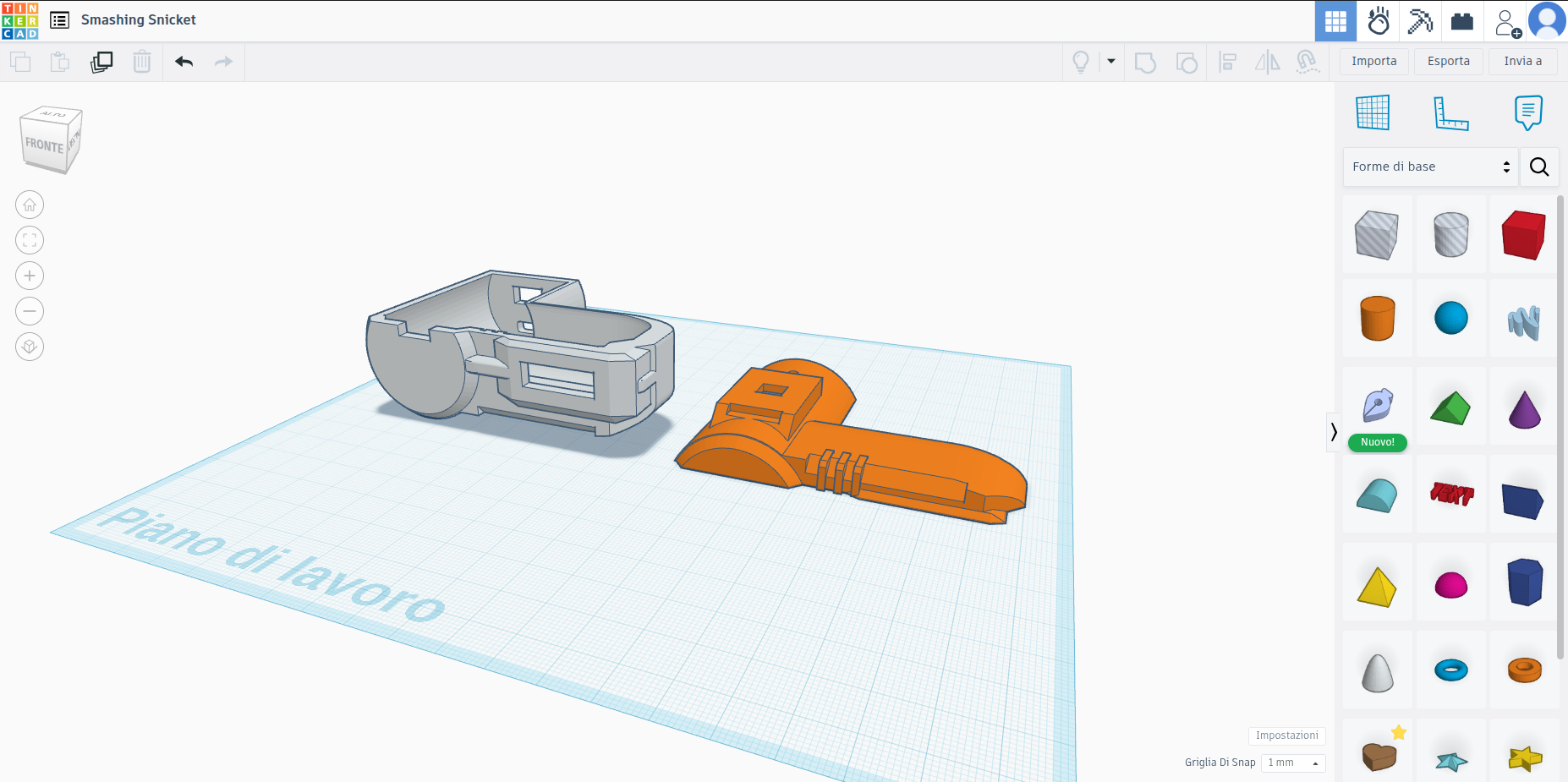1568x782 pixels.
Task: Pick the blue sphere shape
Action: pos(1451,319)
